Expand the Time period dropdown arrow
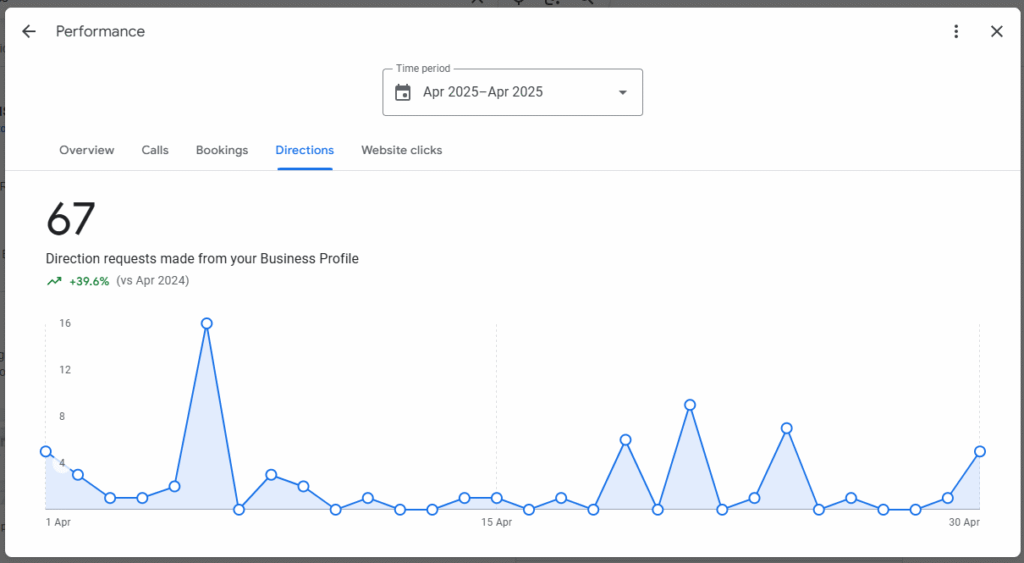 click(x=623, y=93)
